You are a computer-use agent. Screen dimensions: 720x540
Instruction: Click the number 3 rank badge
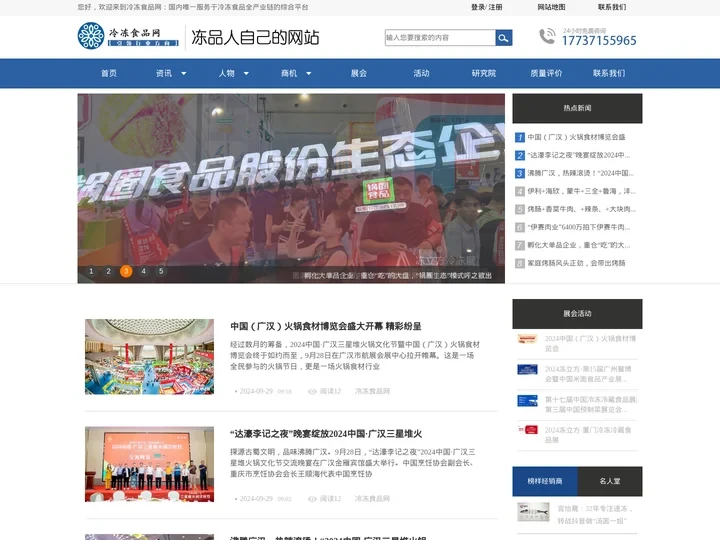(520, 173)
